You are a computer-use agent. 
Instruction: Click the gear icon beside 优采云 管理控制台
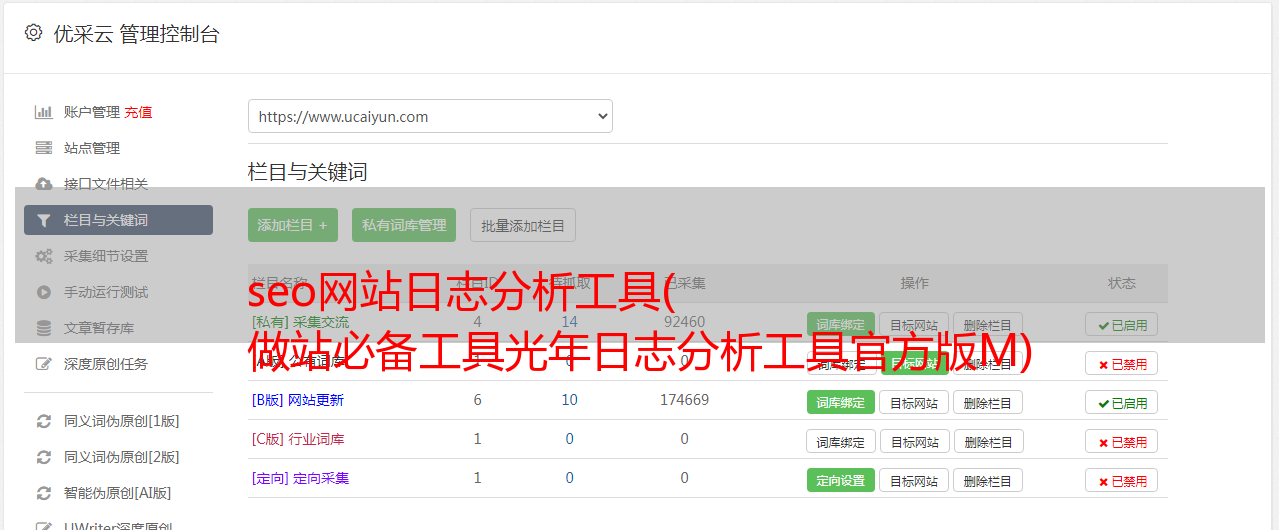tap(34, 33)
